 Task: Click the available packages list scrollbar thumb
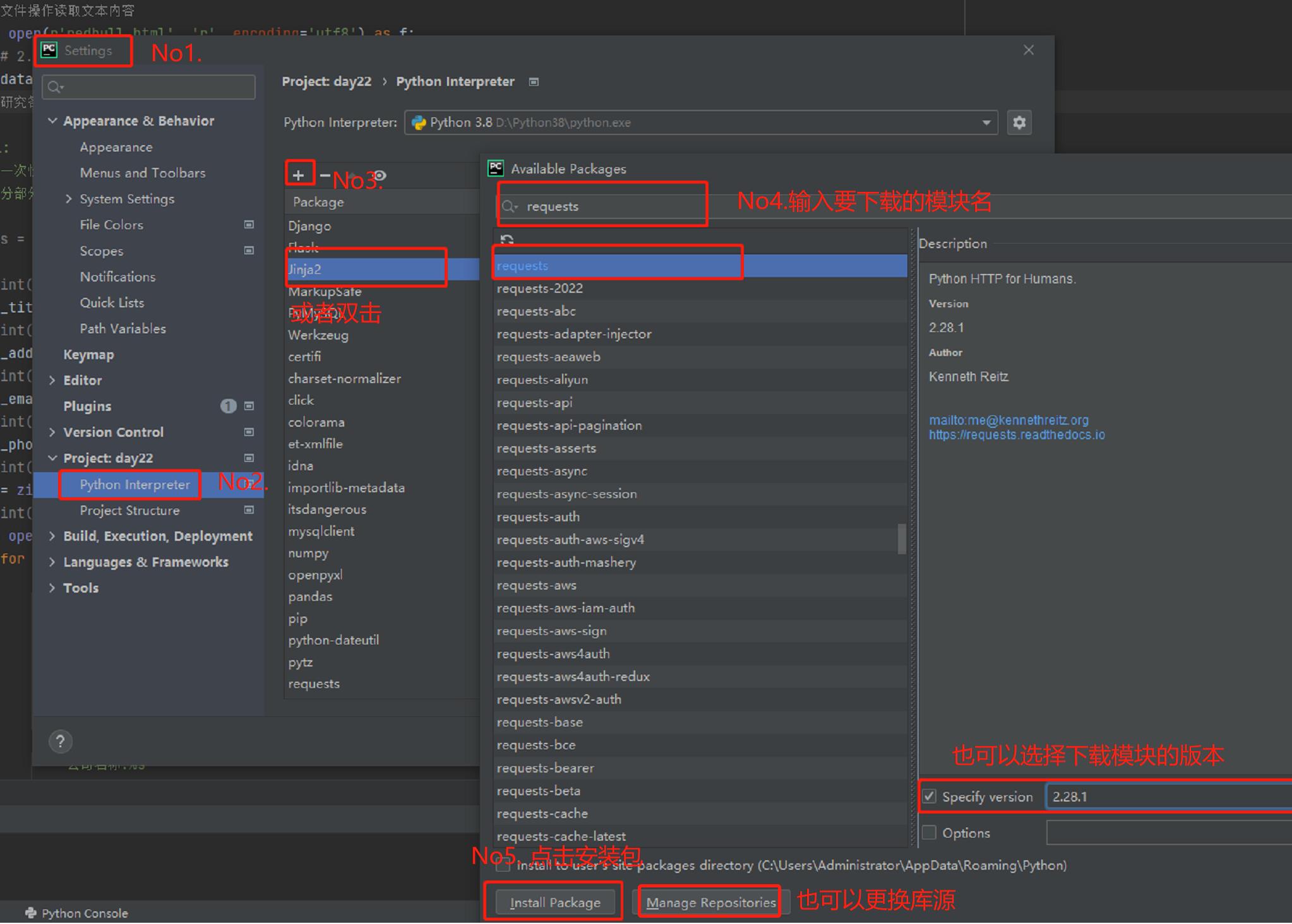[x=902, y=539]
